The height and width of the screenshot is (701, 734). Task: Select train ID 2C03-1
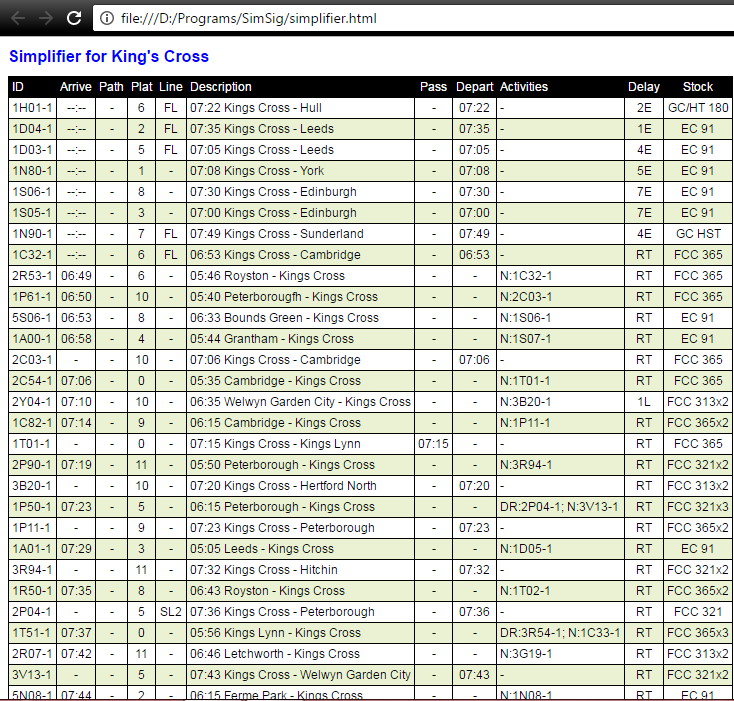32,360
